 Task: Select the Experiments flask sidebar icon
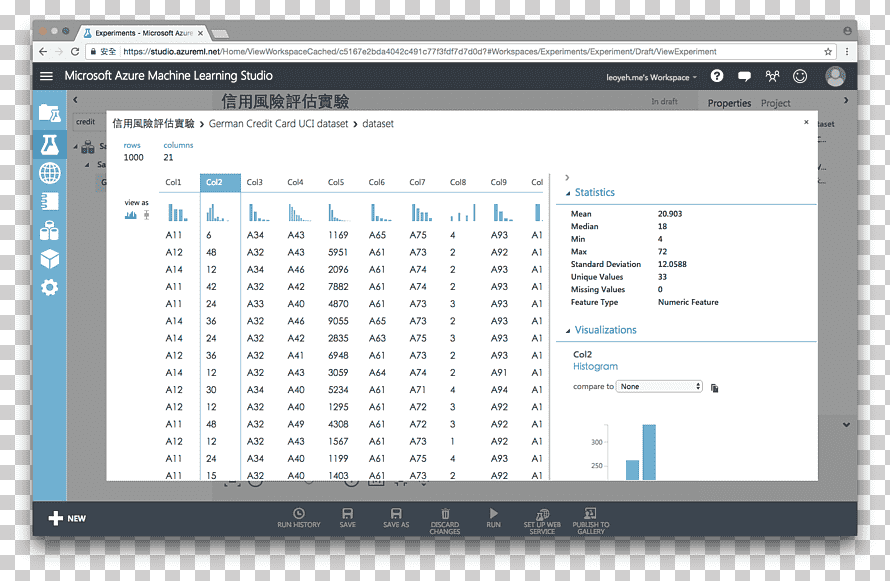[49, 145]
